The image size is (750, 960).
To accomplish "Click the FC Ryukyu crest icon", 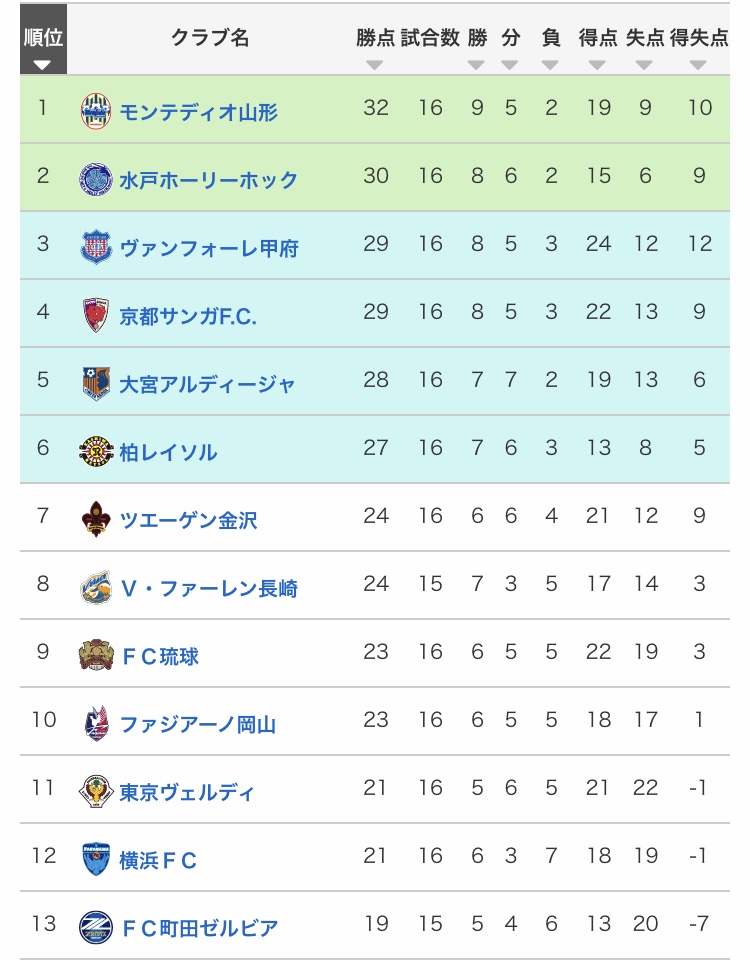I will tap(96, 655).
